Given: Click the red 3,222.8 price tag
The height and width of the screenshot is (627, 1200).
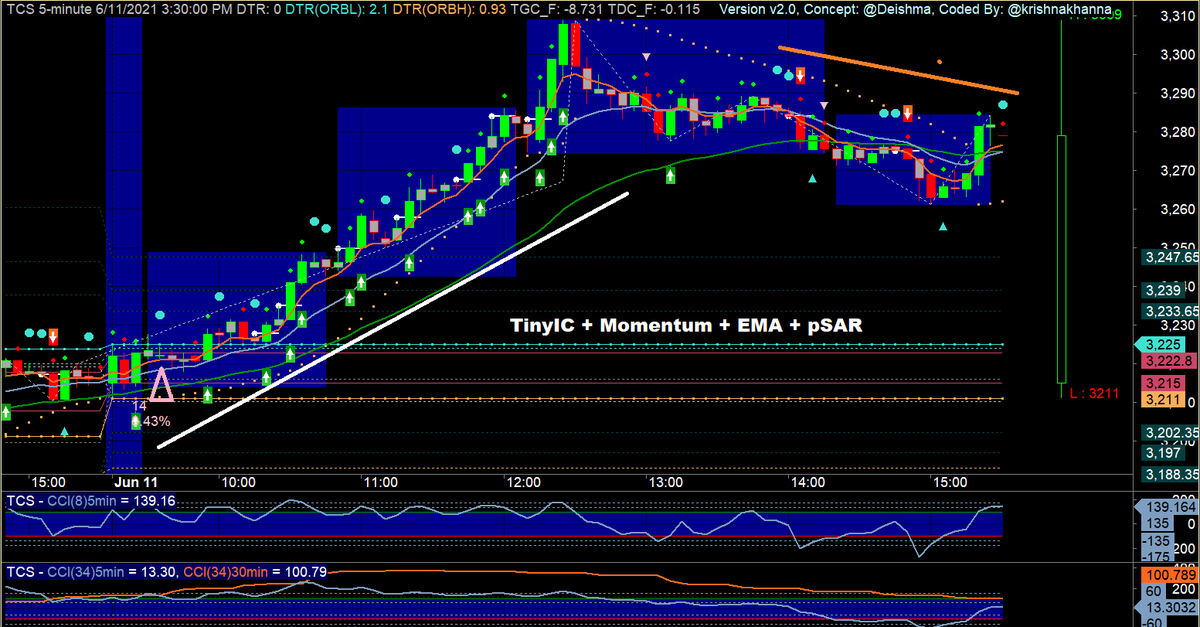Looking at the screenshot, I should [1168, 359].
